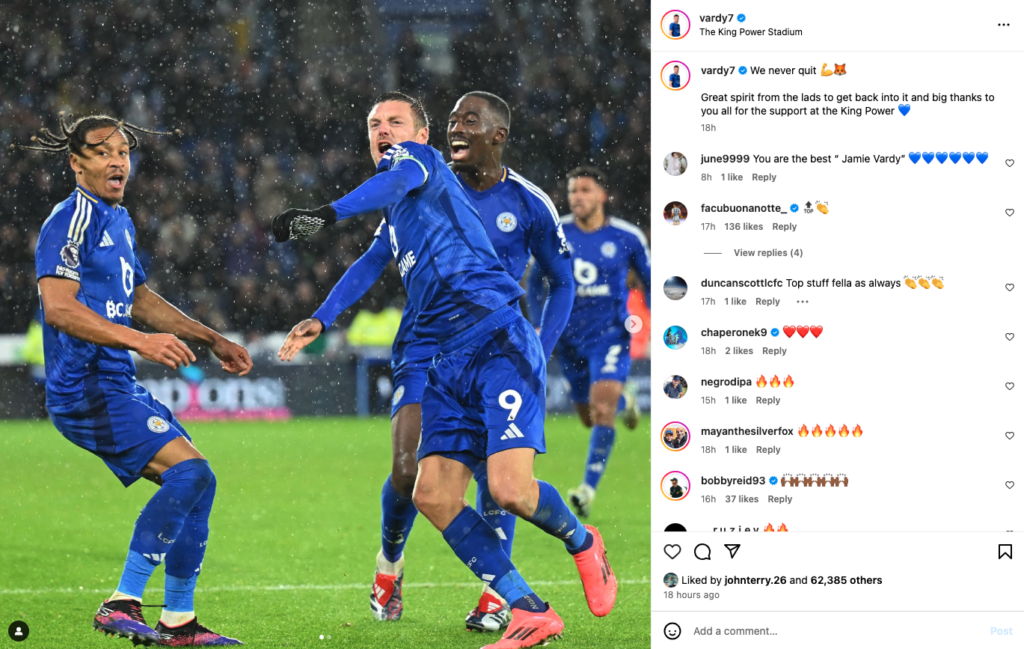Image resolution: width=1024 pixels, height=649 pixels.
Task: Show tagged people icon on photo
Action: pos(18,631)
